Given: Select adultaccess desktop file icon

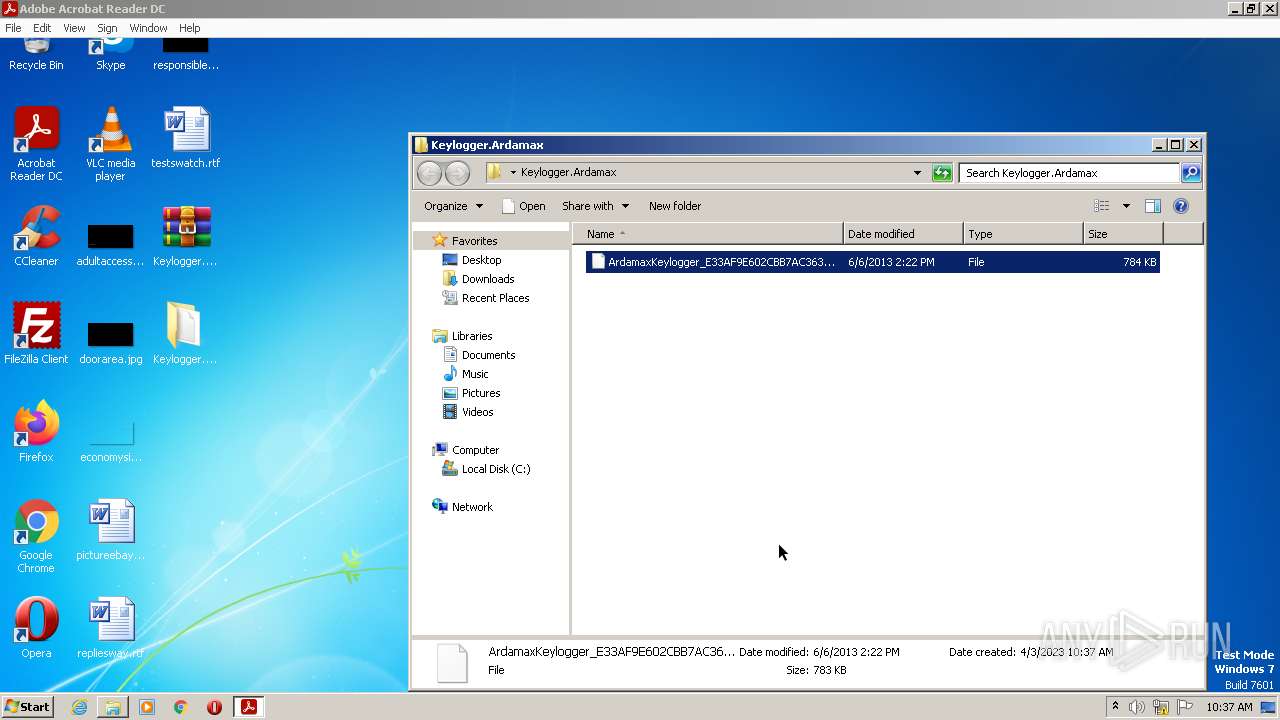Looking at the screenshot, I should (110, 244).
